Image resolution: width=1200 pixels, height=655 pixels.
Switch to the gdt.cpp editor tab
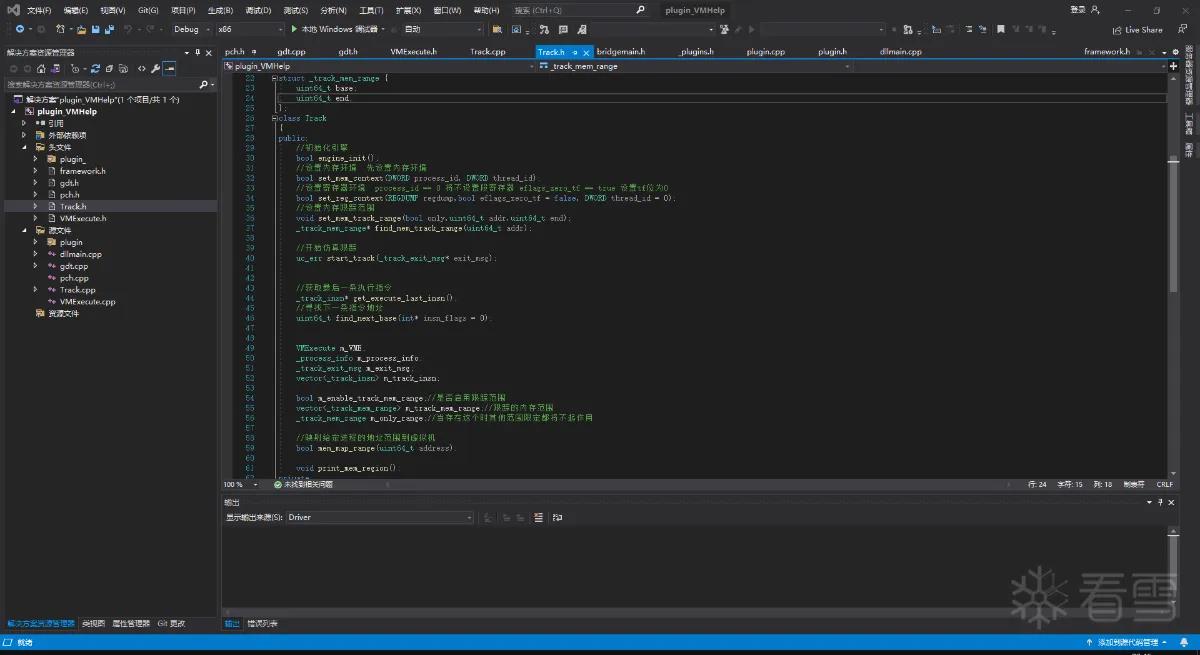coord(291,51)
